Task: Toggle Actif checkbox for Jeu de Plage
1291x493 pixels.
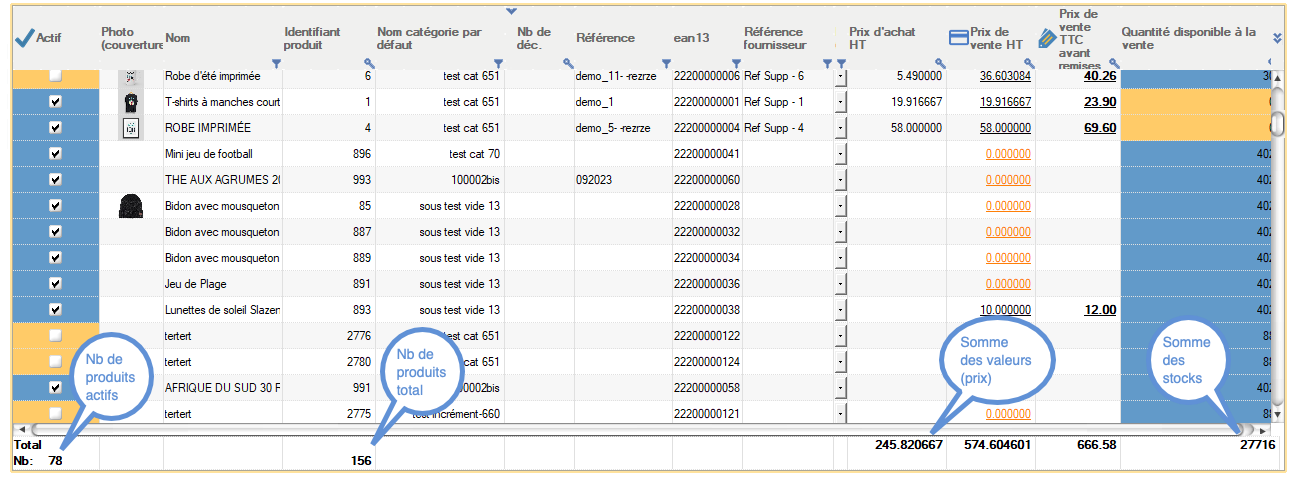Action: point(56,284)
